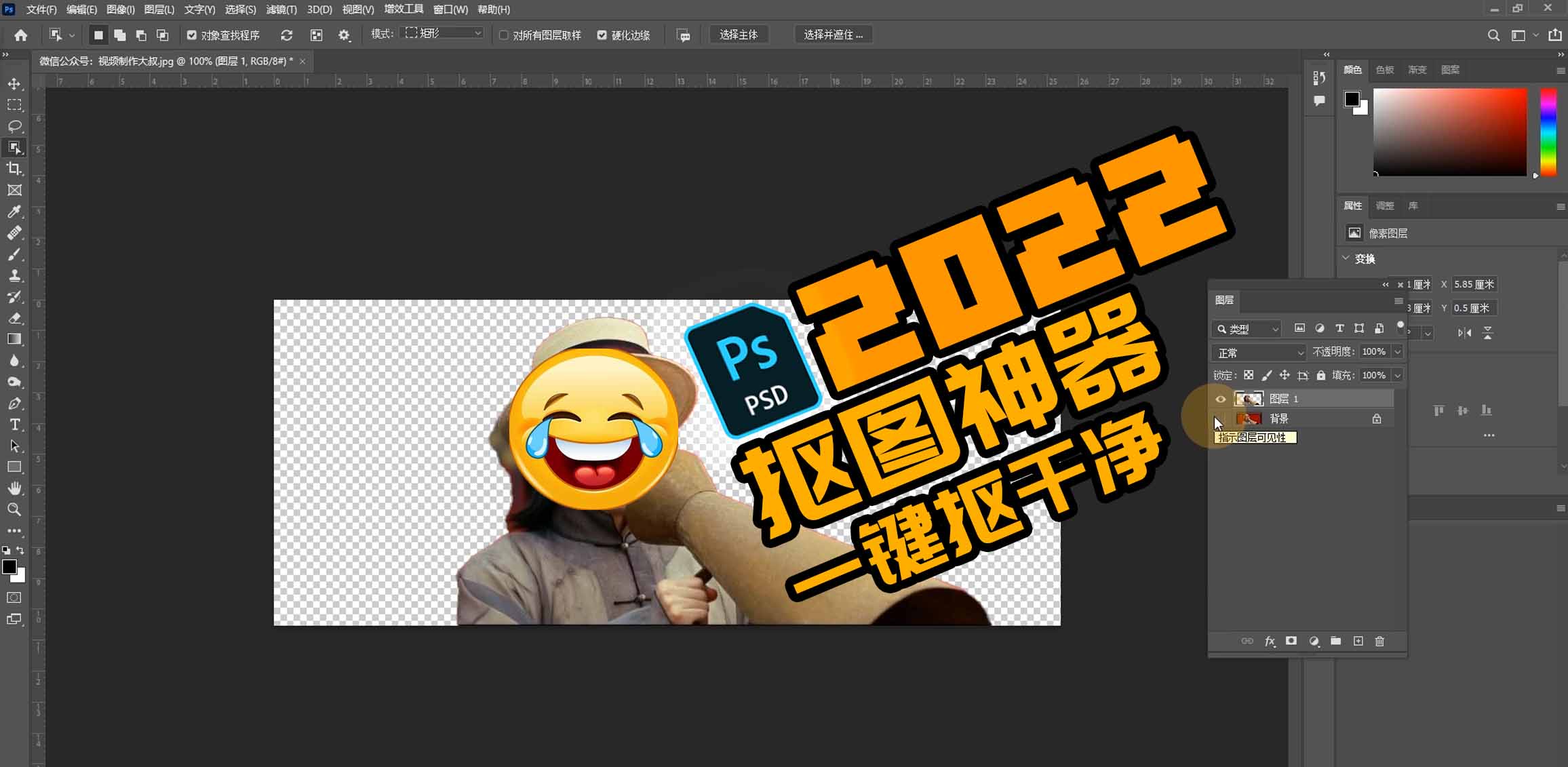The image size is (1568, 767).
Task: Select the Eyedropper tool
Action: click(14, 212)
